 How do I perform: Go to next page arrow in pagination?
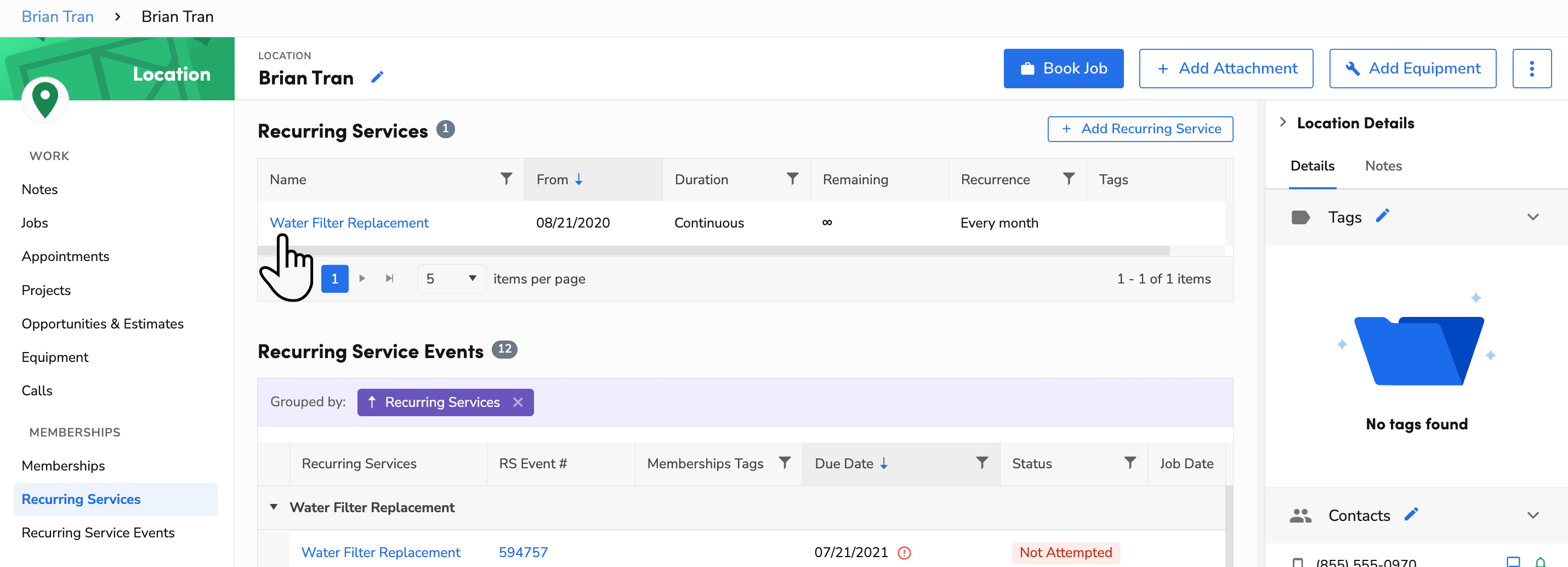tap(362, 279)
